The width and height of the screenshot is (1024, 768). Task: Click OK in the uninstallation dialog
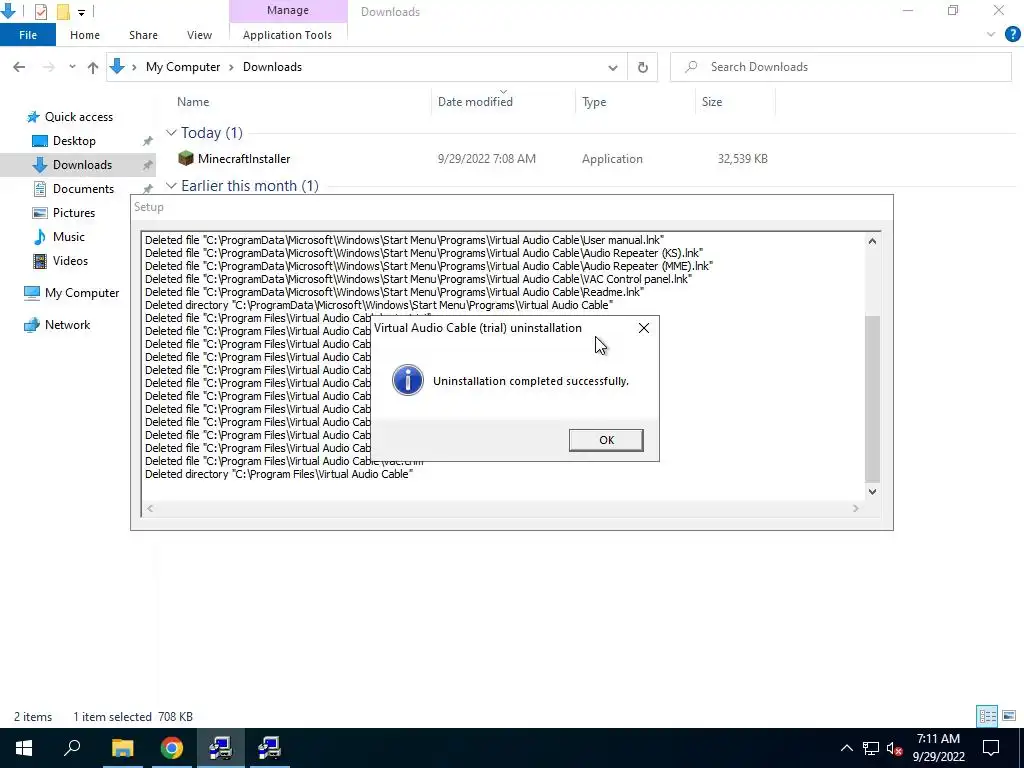coord(606,440)
